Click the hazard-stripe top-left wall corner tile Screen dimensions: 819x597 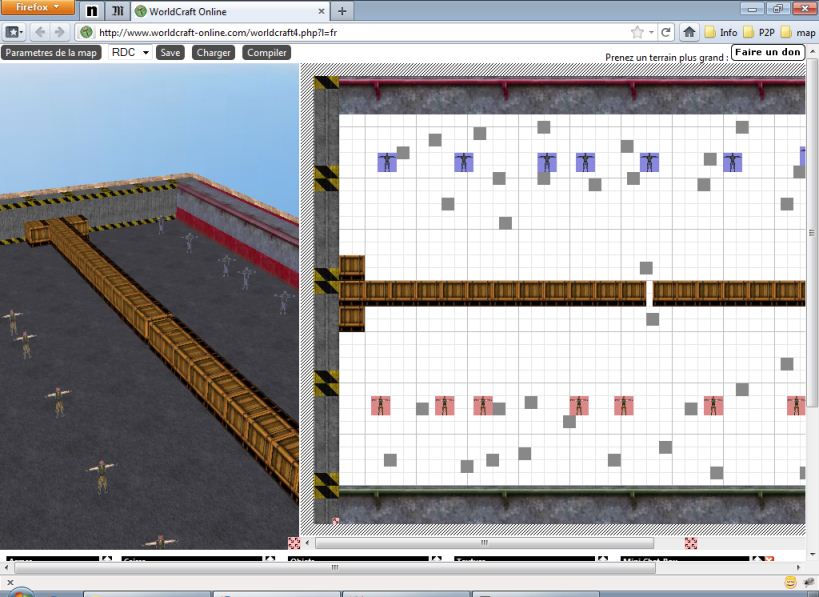pyautogui.click(x=326, y=83)
